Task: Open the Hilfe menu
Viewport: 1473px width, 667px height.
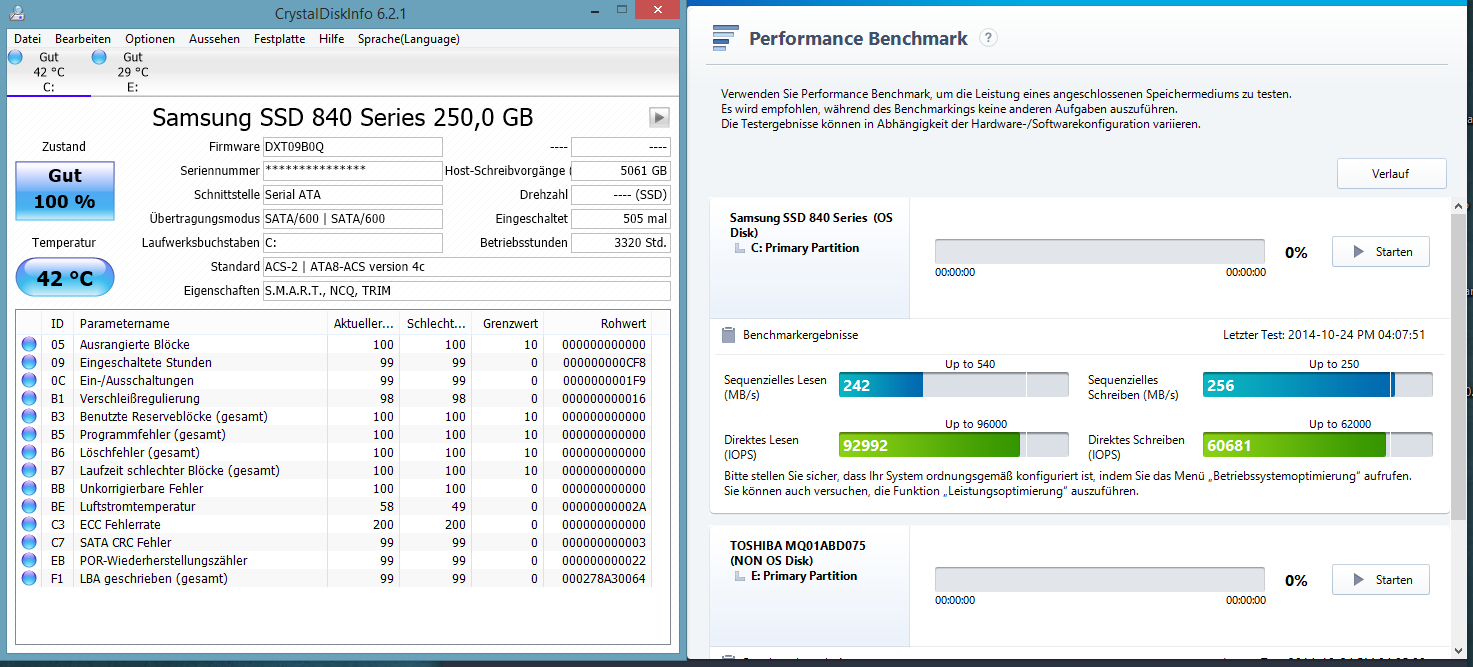Action: (x=331, y=39)
